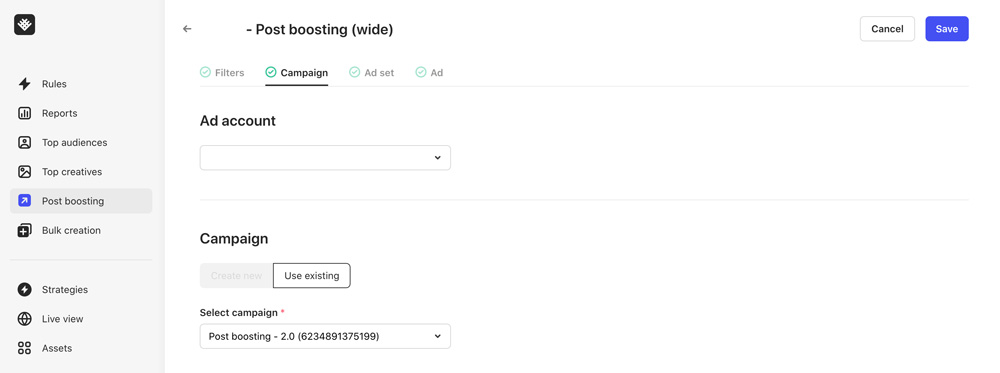The image size is (1000, 373).
Task: Click the app logo icon in sidebar
Action: (x=24, y=24)
